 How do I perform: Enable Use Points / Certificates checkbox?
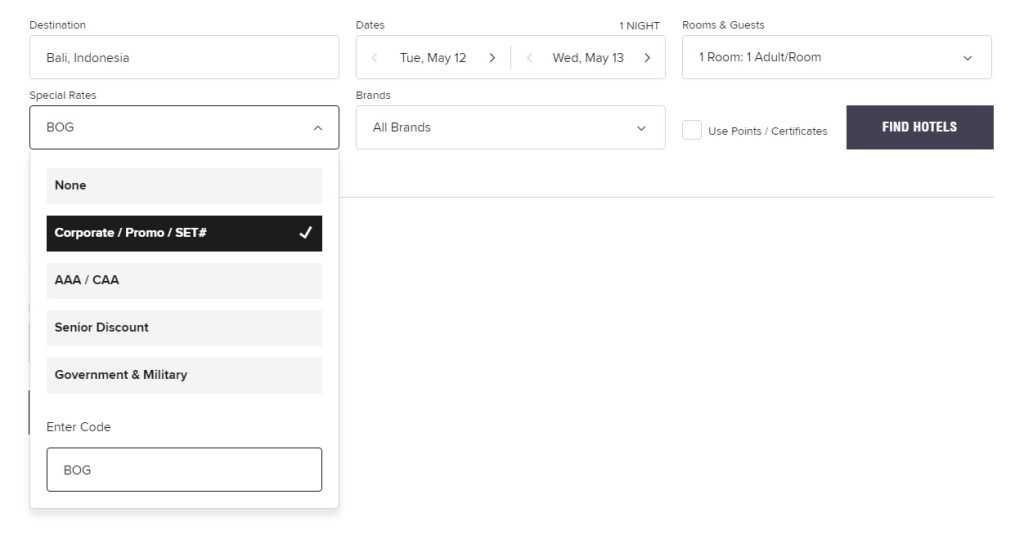pos(692,130)
